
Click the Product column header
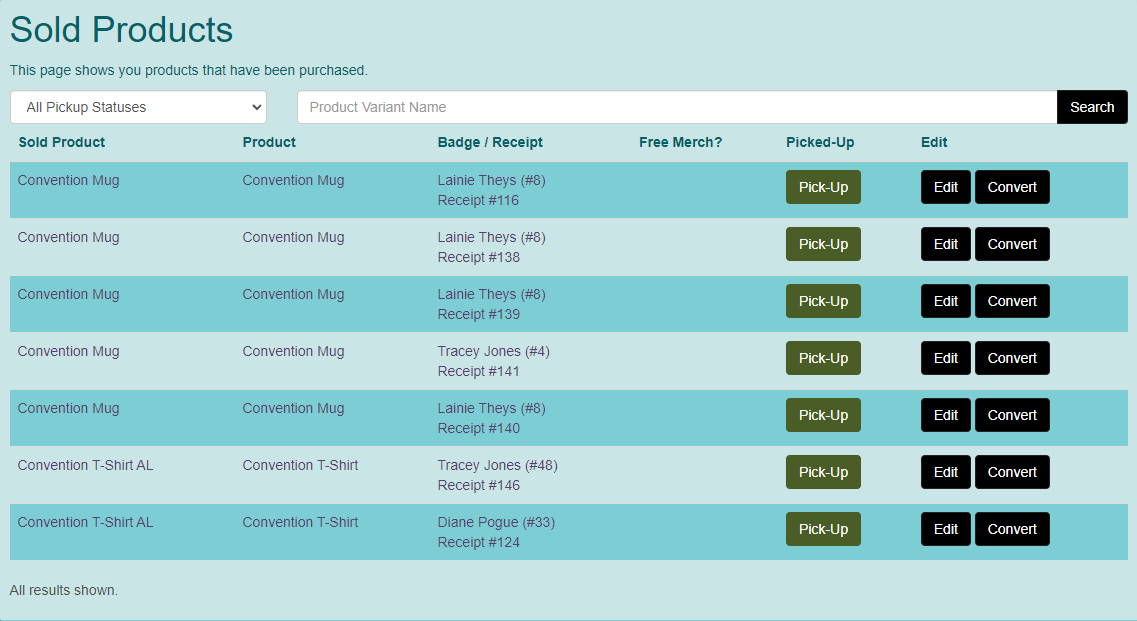[269, 142]
